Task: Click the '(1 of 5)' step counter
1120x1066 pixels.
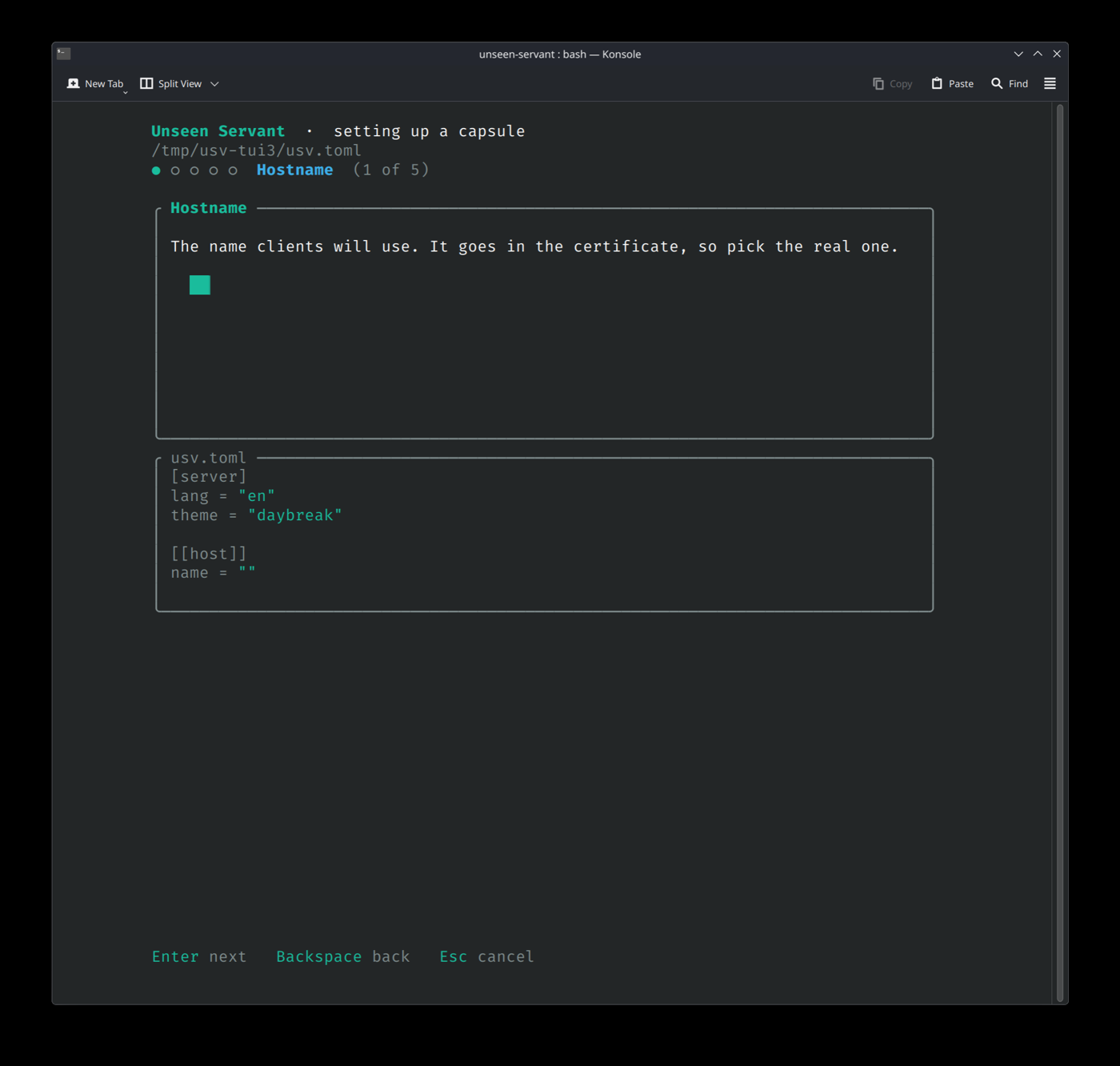Action: (x=391, y=170)
